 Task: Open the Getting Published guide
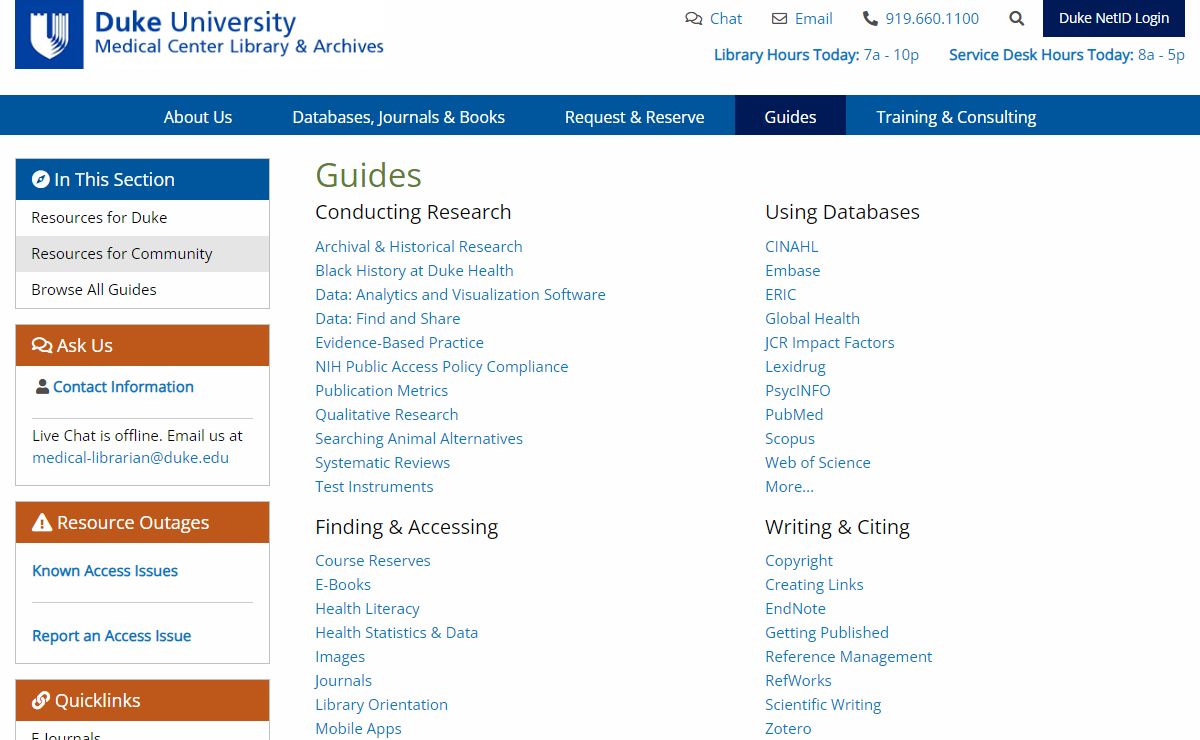click(x=826, y=632)
